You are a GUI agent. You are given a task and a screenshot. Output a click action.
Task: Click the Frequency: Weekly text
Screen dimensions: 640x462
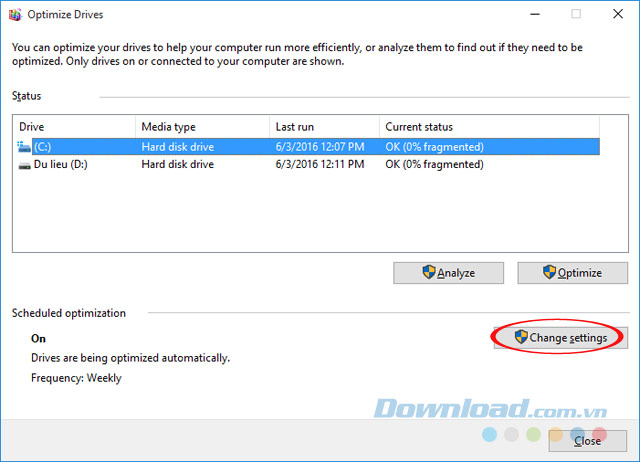pyautogui.click(x=76, y=378)
